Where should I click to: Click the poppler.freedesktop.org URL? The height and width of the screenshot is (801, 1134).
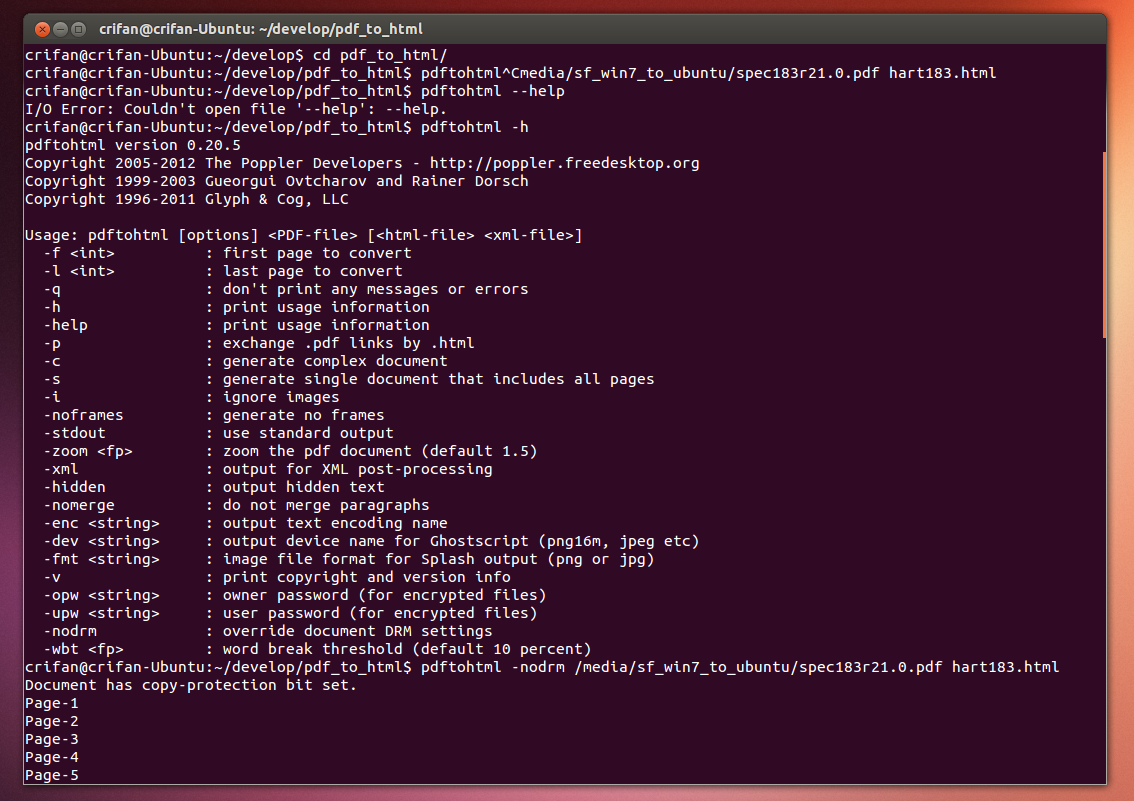pos(564,163)
